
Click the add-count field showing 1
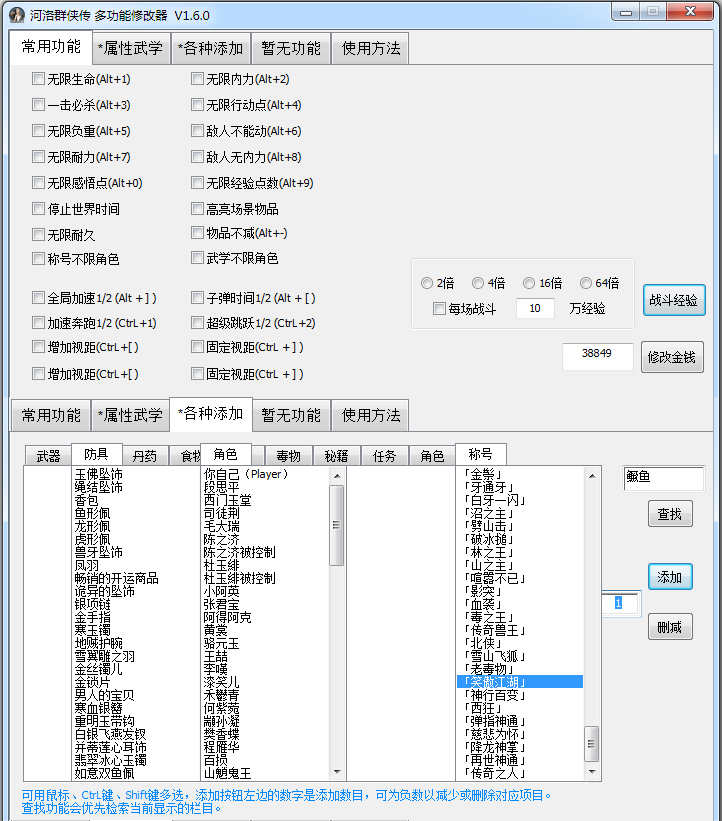[620, 604]
